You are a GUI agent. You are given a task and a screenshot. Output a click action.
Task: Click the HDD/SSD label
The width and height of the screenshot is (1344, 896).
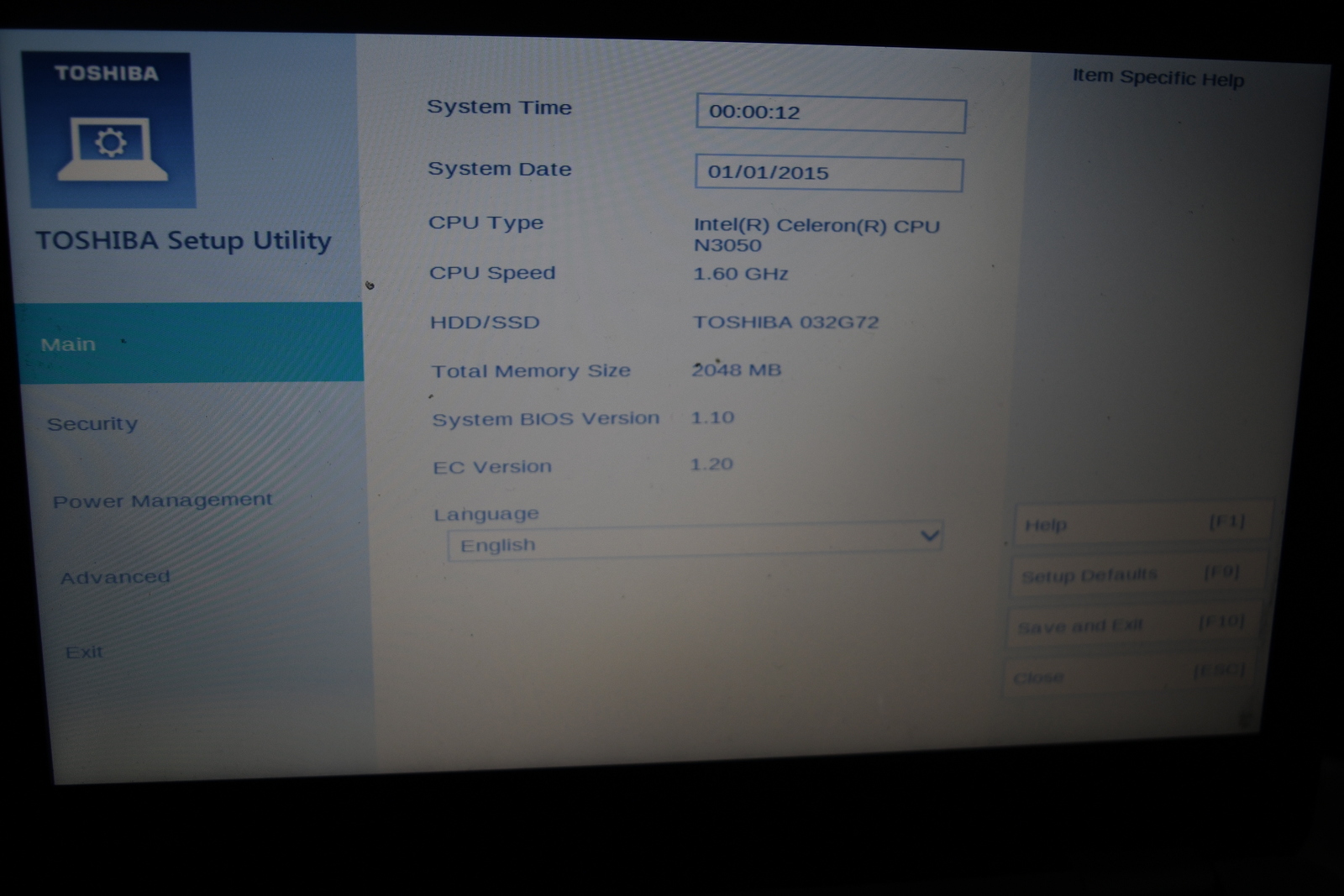coord(485,322)
